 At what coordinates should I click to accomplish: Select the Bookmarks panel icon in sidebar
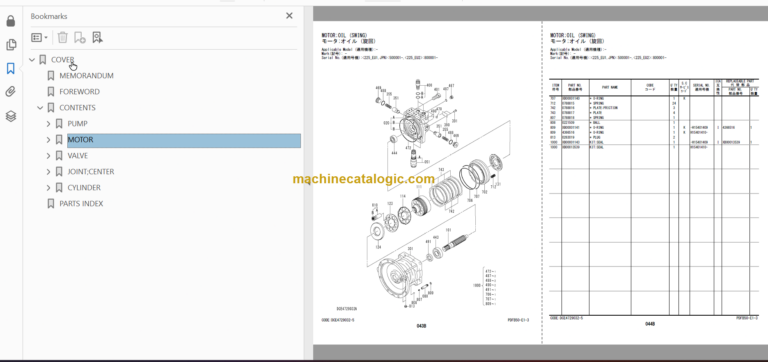tap(11, 69)
